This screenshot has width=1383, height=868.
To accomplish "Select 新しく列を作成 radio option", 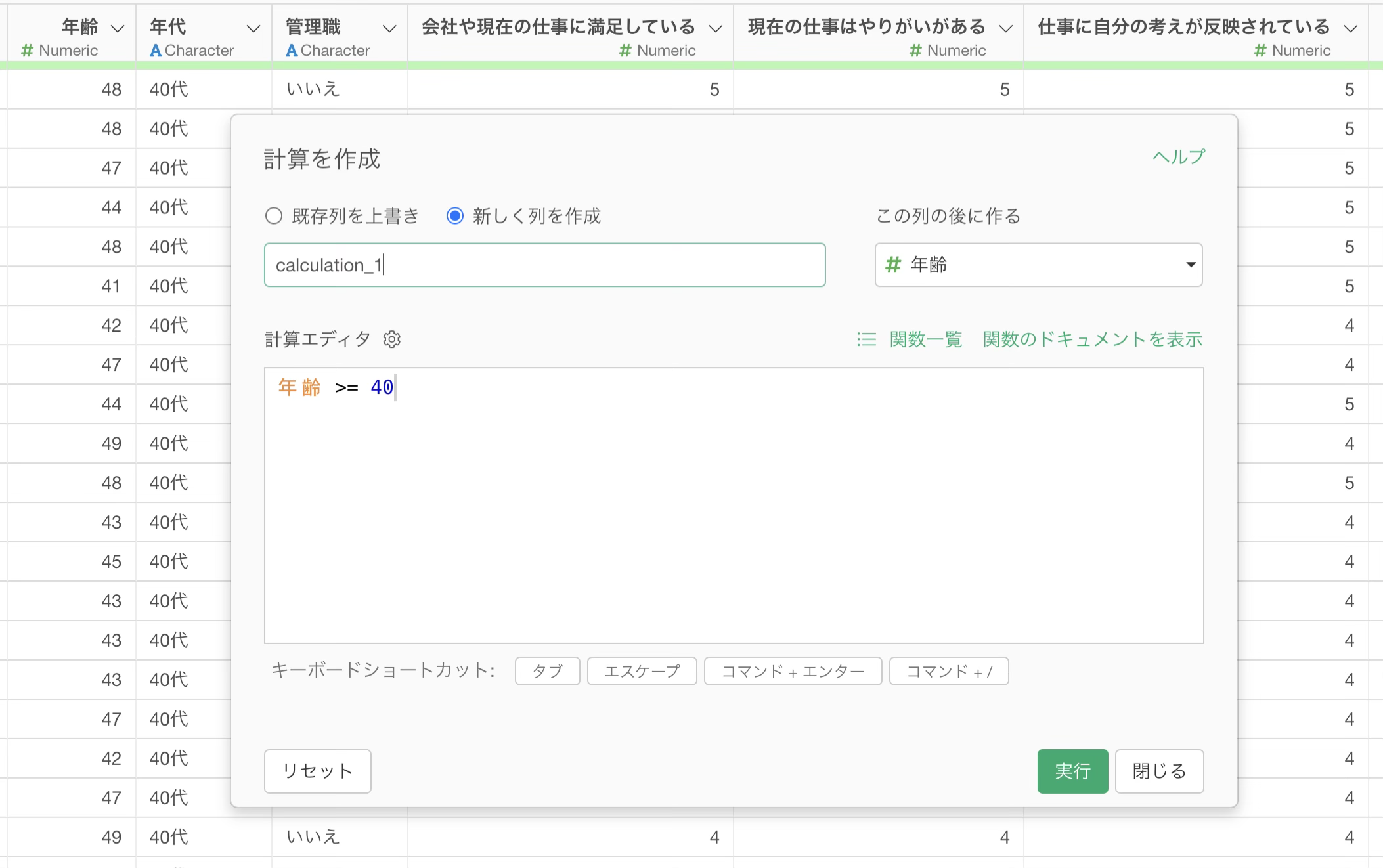I will coord(455,216).
